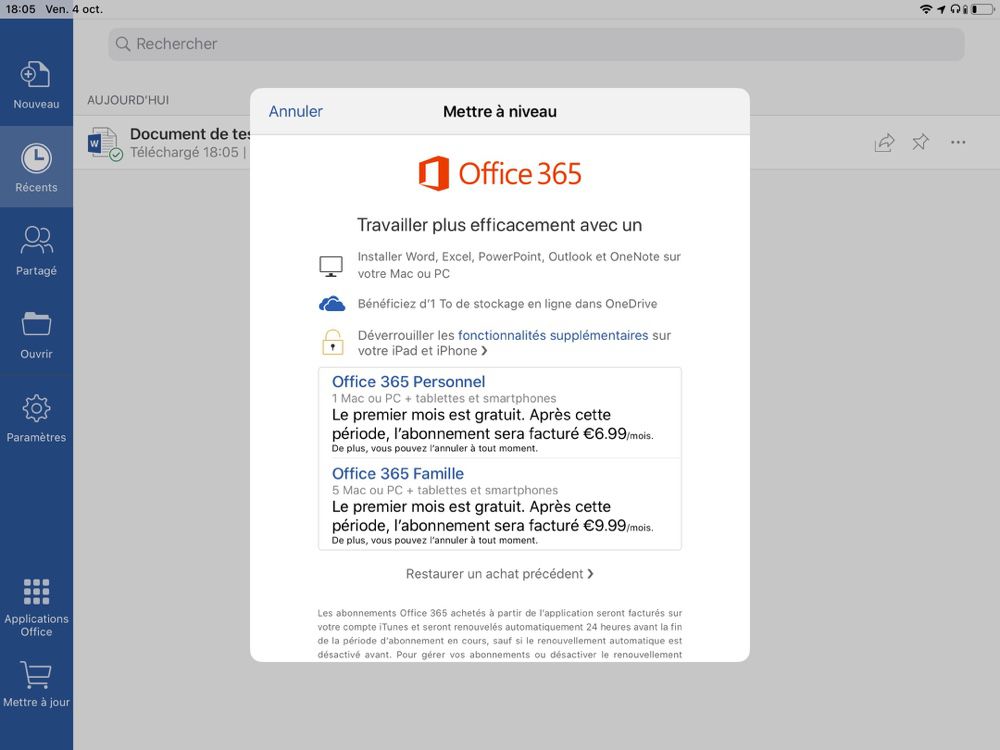Image resolution: width=1000 pixels, height=750 pixels.
Task: Click Annuler to dismiss the dialog
Action: tap(296, 112)
